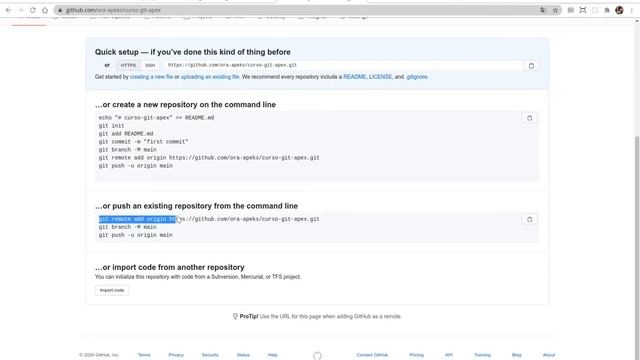Click the Import code button
The image size is (640, 360).
112,290
